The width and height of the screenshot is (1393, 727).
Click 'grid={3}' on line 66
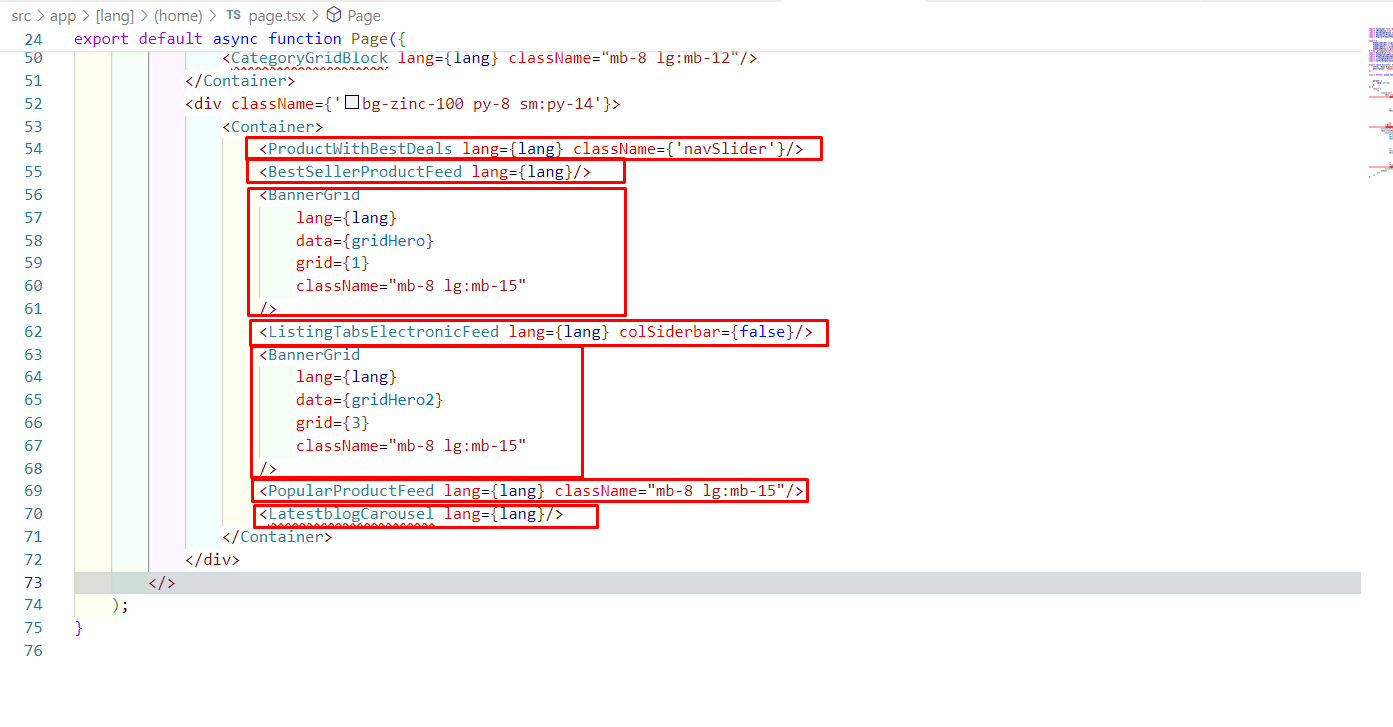pos(333,422)
